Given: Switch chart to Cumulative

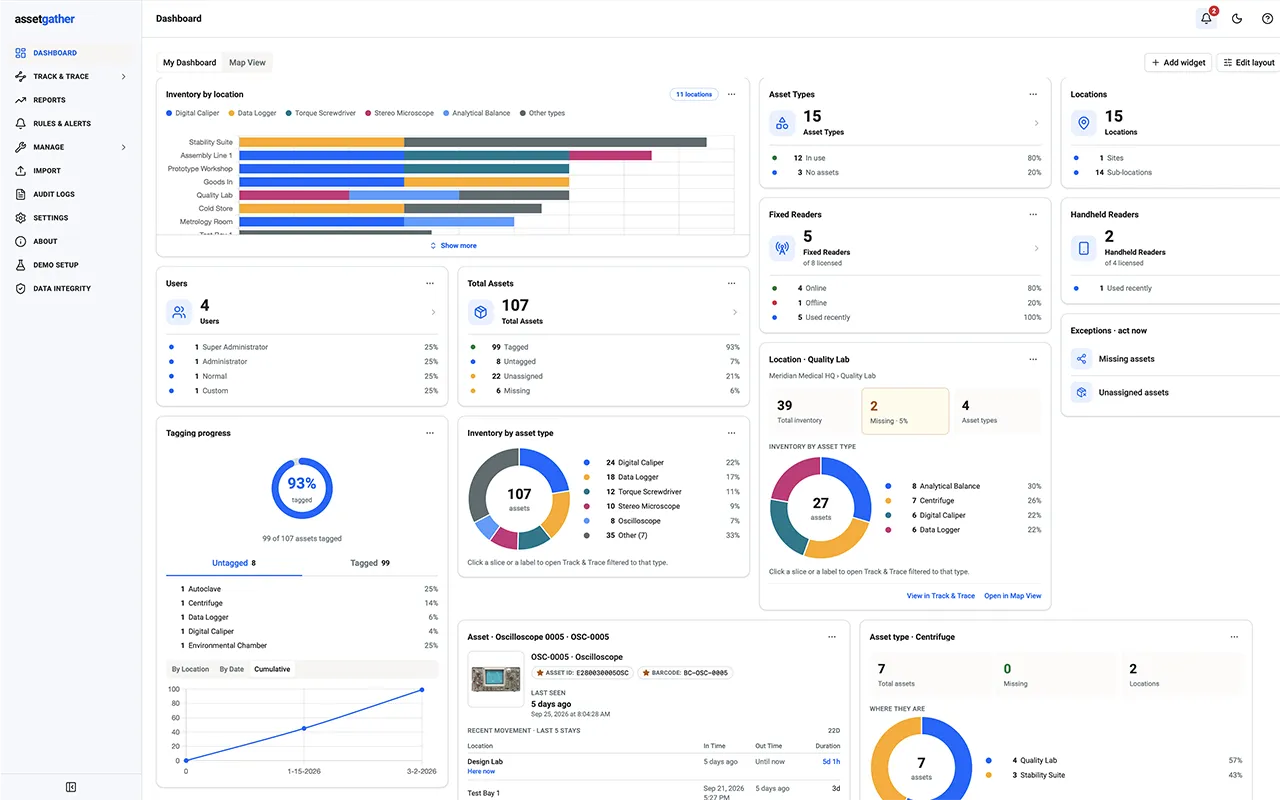Looking at the screenshot, I should coord(272,669).
